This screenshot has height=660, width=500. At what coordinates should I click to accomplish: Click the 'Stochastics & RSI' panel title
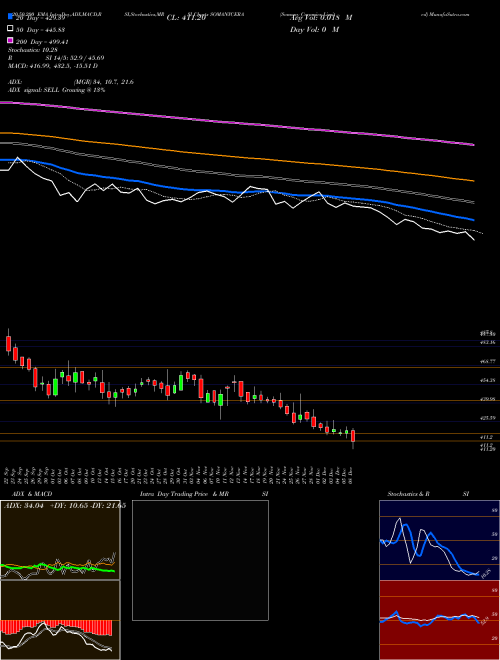[x=428, y=494]
